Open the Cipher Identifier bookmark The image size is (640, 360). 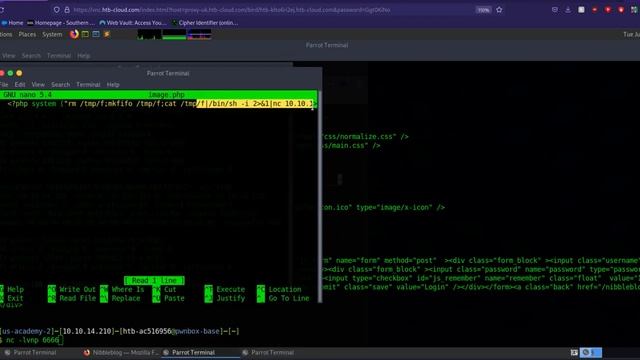[205, 23]
